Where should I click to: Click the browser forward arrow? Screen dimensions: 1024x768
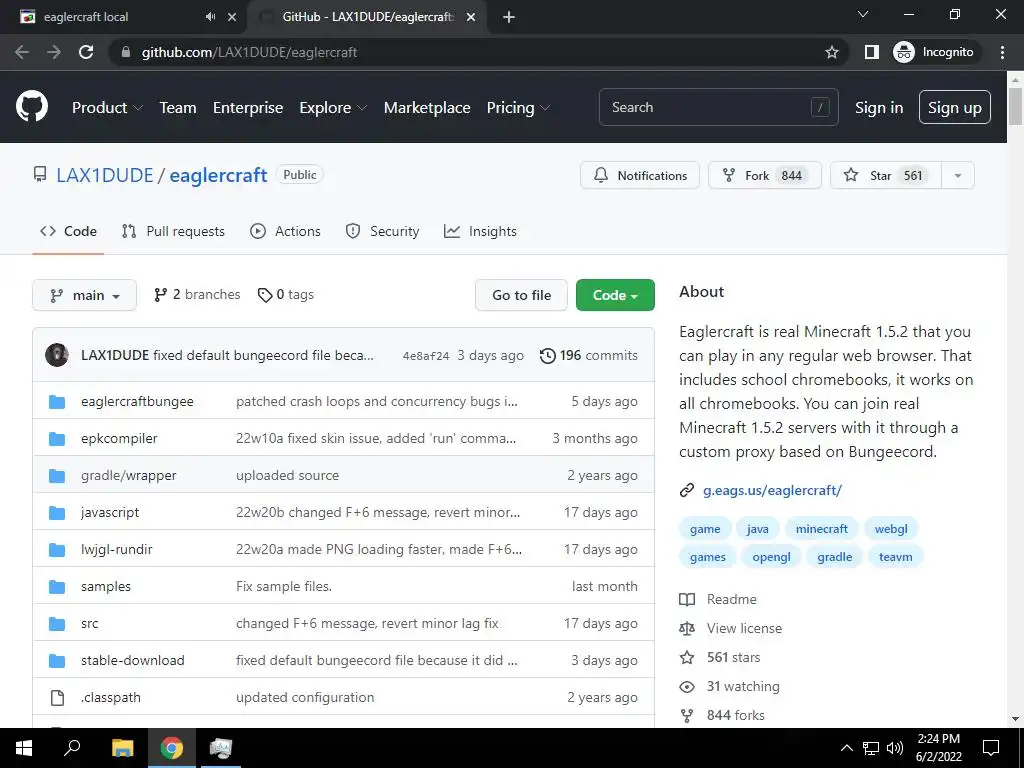54,52
